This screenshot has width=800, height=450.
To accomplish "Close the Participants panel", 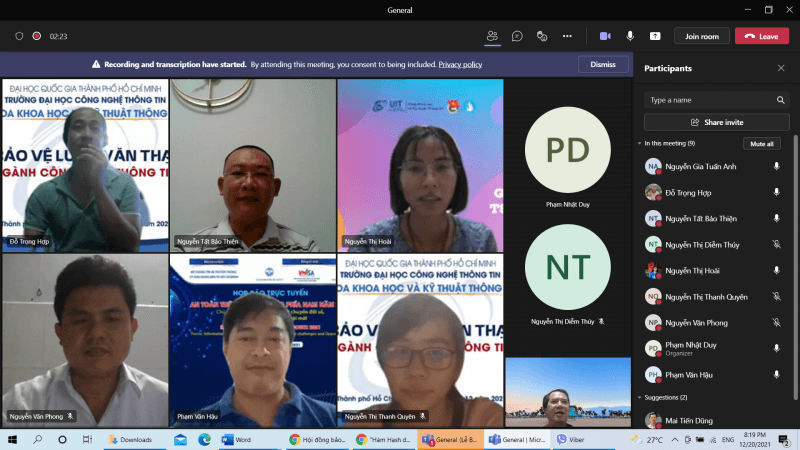I will (781, 68).
